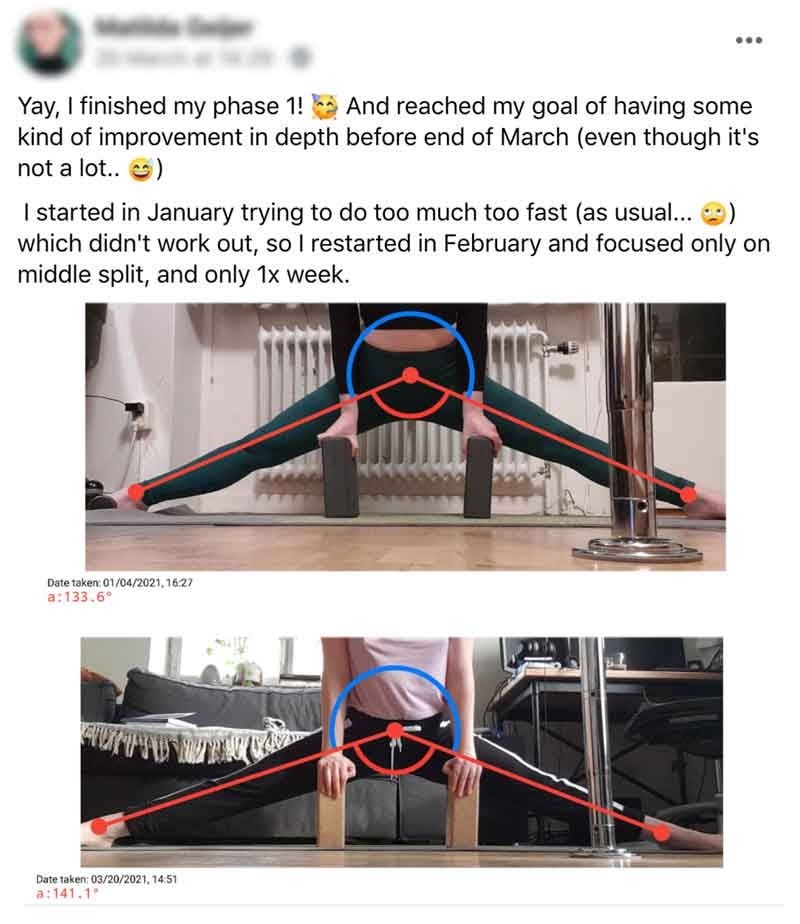The height and width of the screenshot is (924, 800).
Task: Click the 'a:141.1°' angle label
Action: point(67,894)
